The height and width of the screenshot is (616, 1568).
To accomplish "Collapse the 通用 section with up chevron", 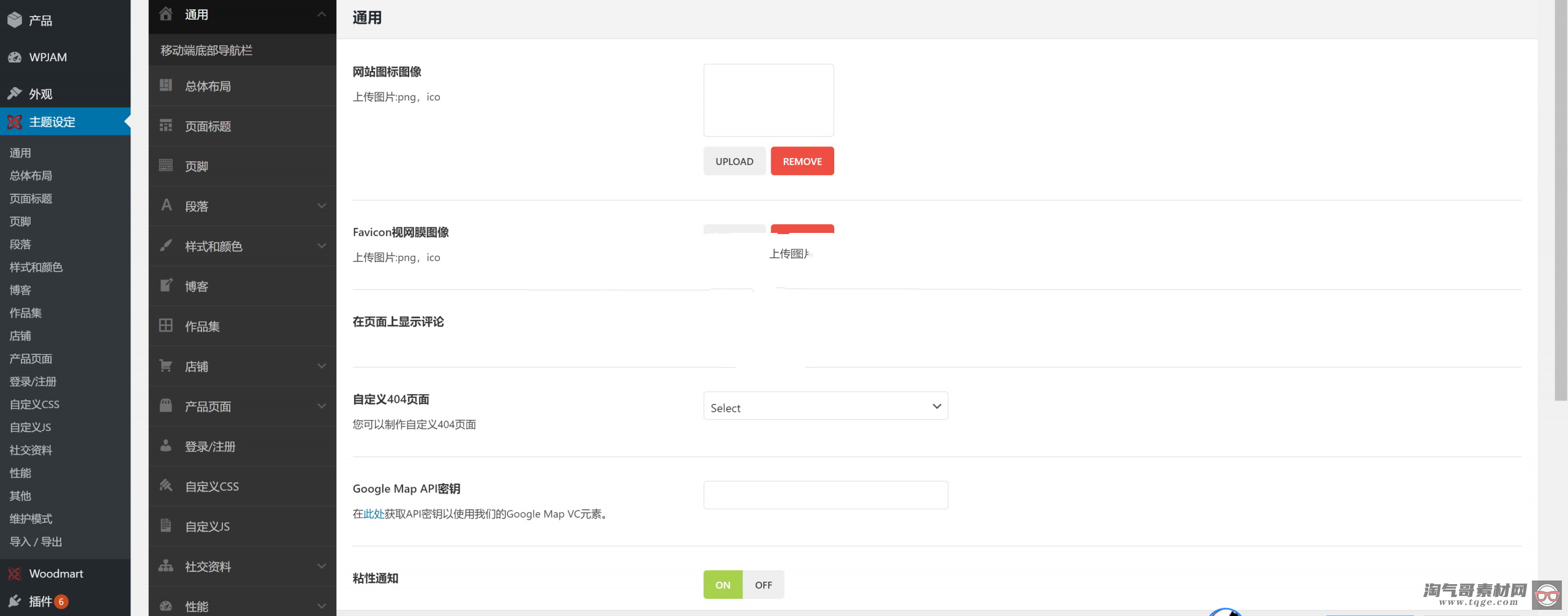I will (x=322, y=14).
